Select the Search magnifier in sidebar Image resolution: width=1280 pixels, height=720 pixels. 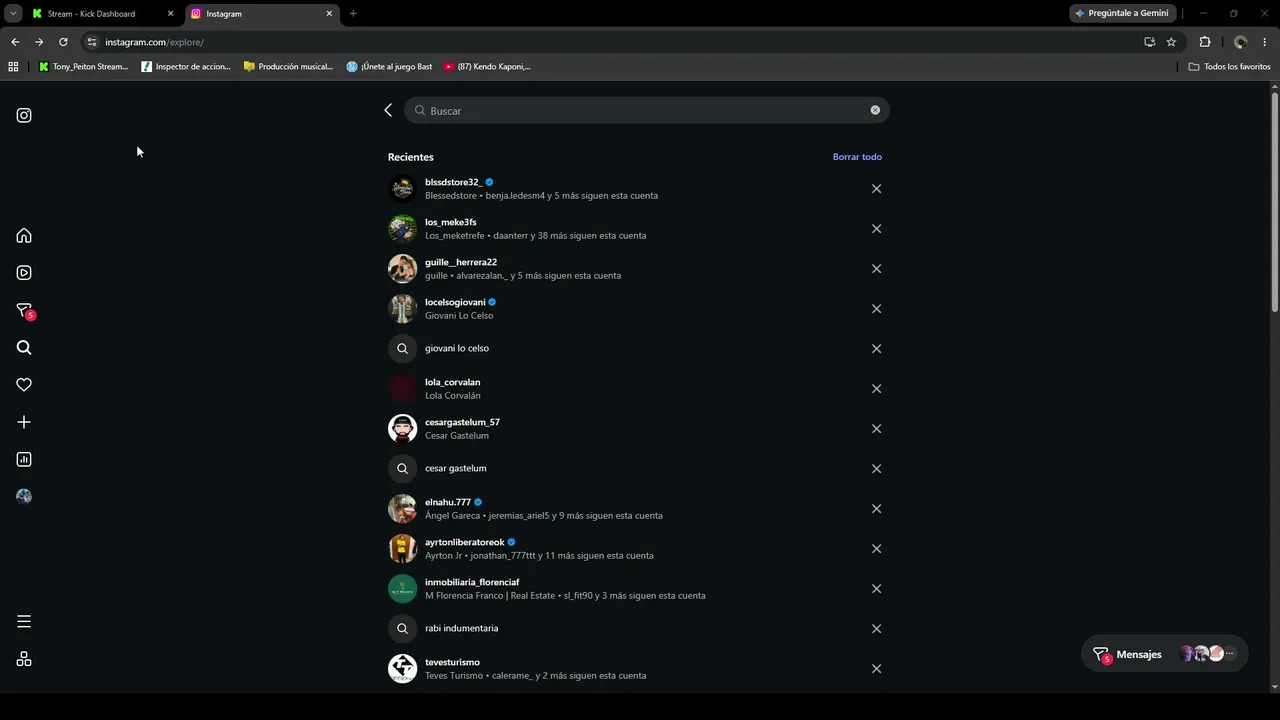pyautogui.click(x=24, y=348)
